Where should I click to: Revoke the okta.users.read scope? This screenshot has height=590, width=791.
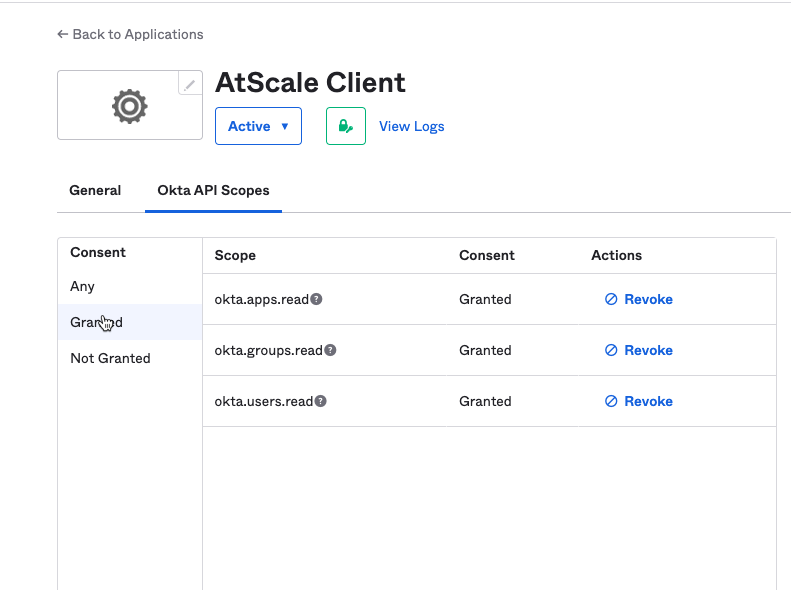tap(639, 401)
